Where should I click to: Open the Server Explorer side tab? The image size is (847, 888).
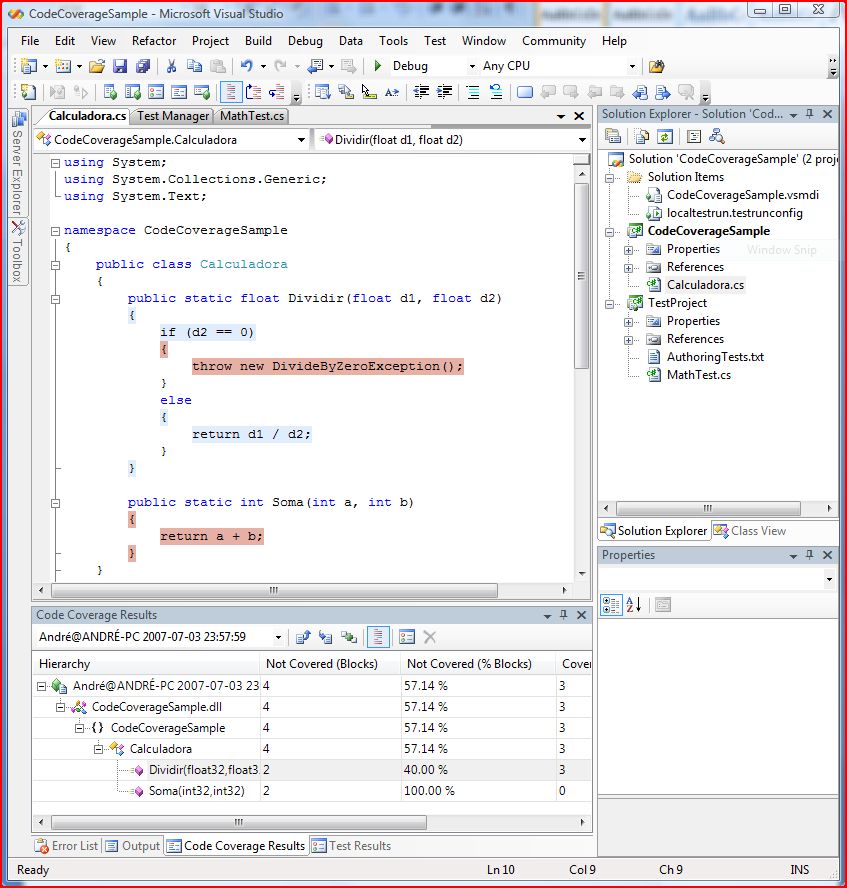[x=18, y=164]
